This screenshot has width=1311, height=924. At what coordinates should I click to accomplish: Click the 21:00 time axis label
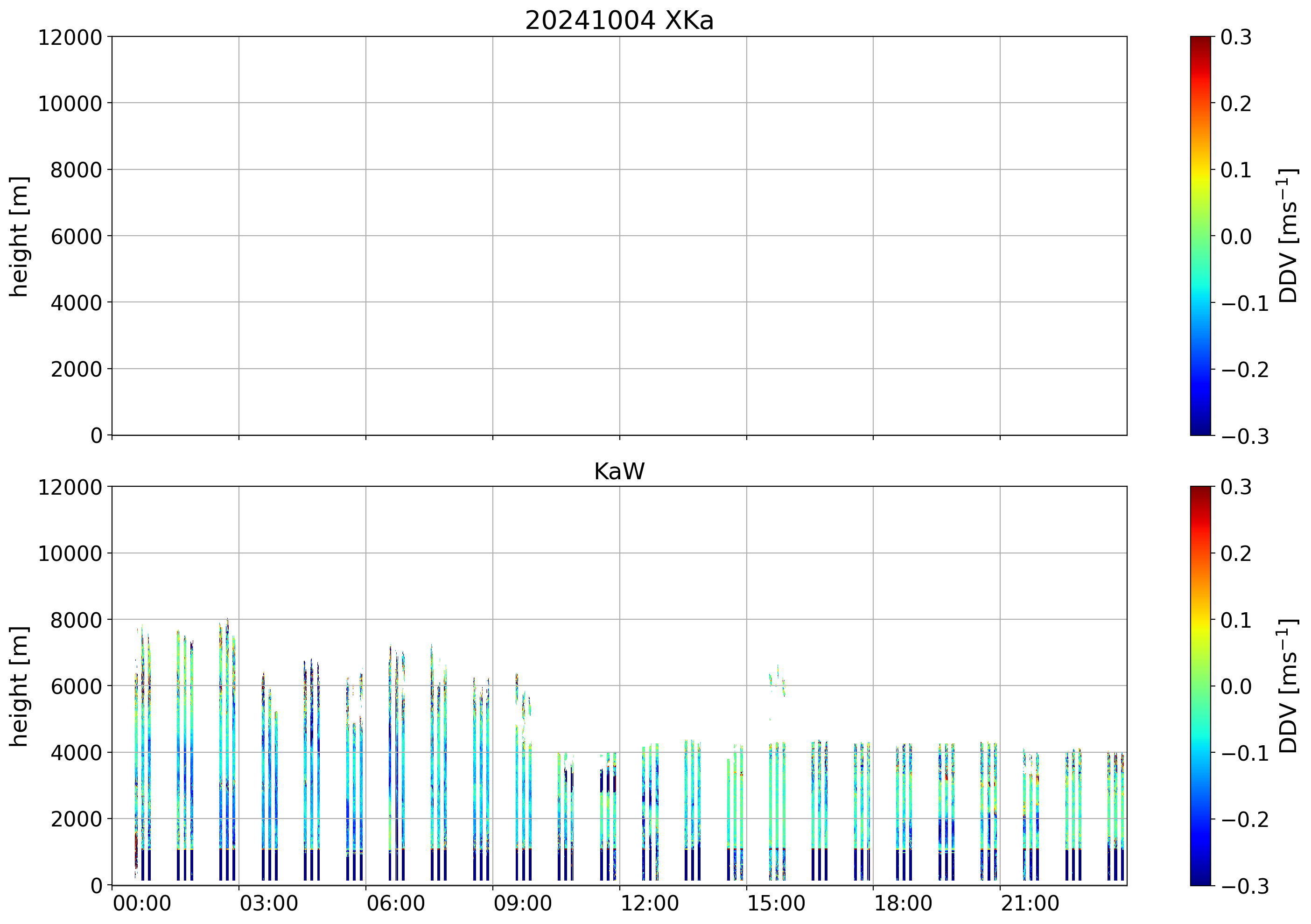click(x=1030, y=904)
